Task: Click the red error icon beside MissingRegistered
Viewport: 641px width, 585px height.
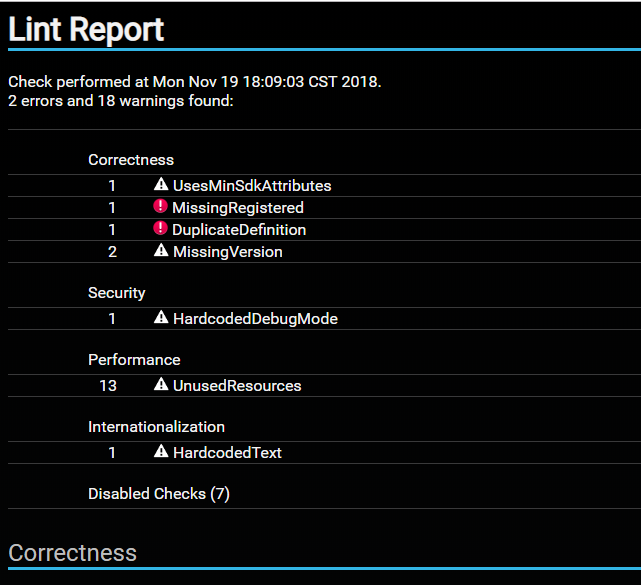Action: (x=161, y=207)
